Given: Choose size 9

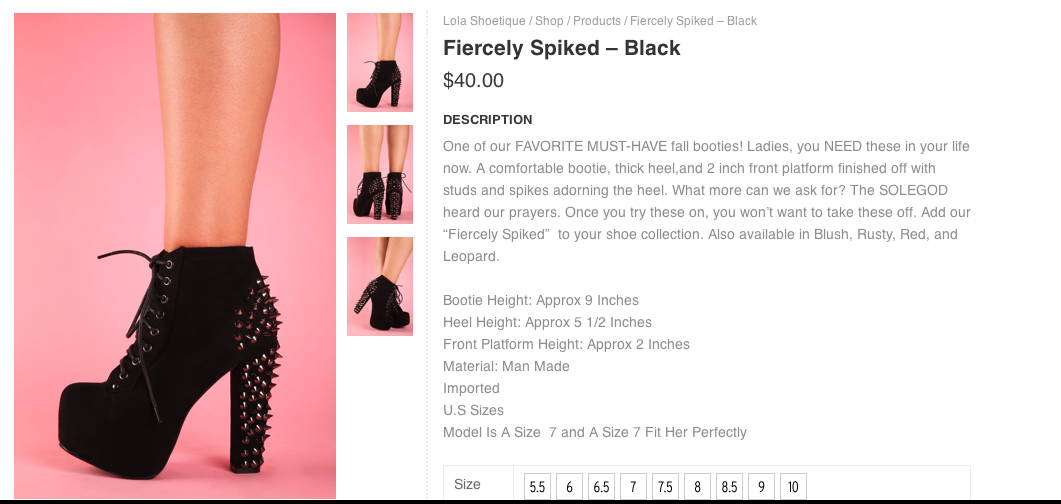Looking at the screenshot, I should click(x=761, y=487).
